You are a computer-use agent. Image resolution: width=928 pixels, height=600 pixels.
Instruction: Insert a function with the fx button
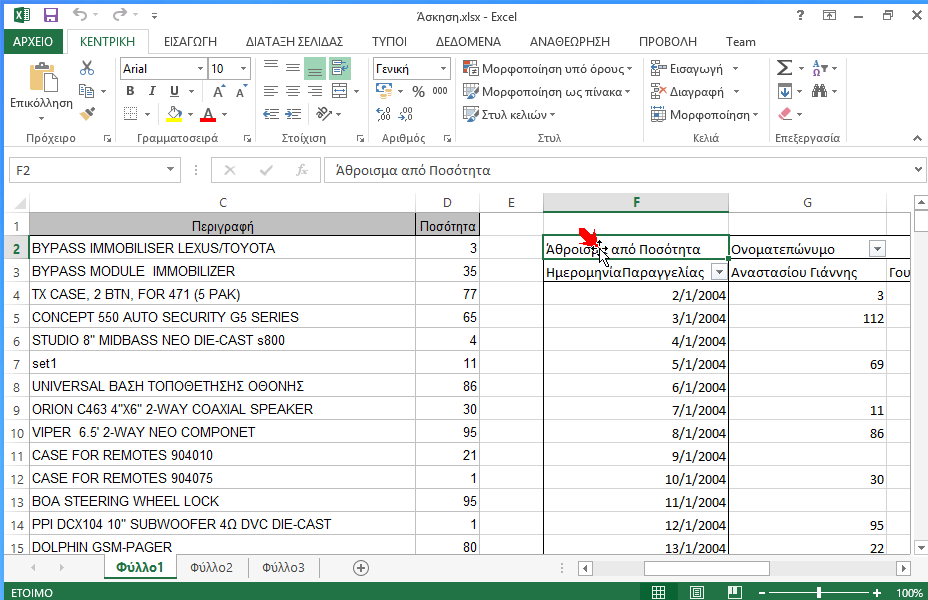point(302,170)
